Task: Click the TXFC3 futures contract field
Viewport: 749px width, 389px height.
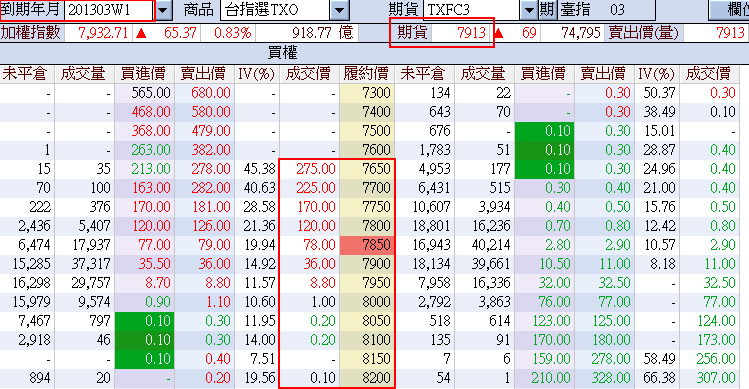Action: [x=471, y=10]
